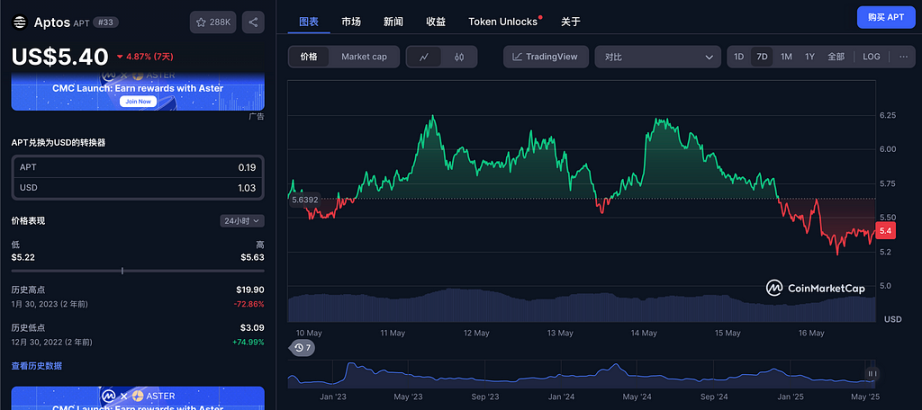Open the share icon button
The image size is (922, 410).
point(253,22)
